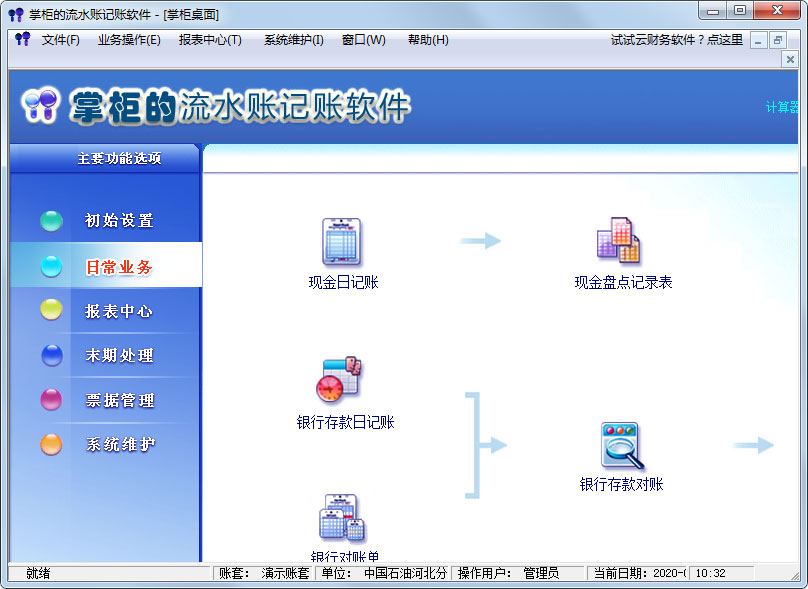Select 报表中心 in the sidebar
This screenshot has height=589, width=808.
click(x=119, y=311)
